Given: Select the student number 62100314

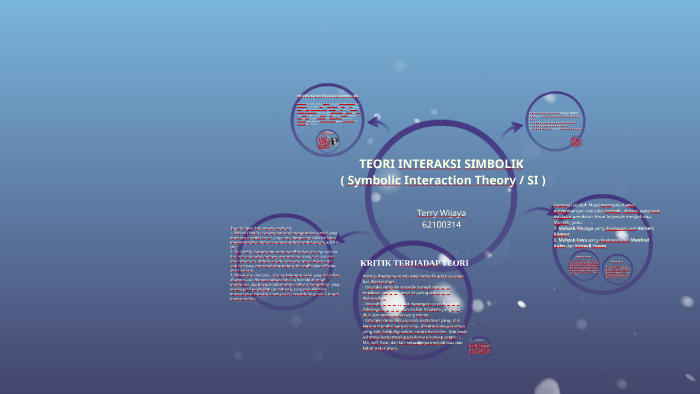Looking at the screenshot, I should click(441, 224).
